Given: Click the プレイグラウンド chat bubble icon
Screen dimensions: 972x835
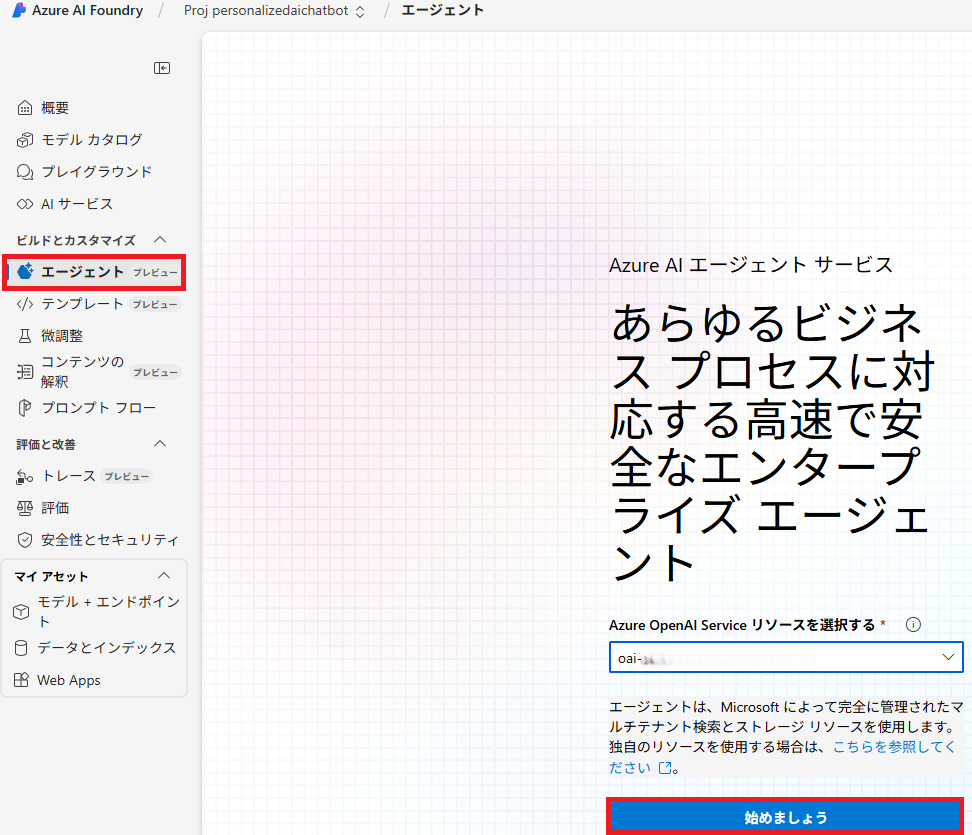Looking at the screenshot, I should click(25, 172).
